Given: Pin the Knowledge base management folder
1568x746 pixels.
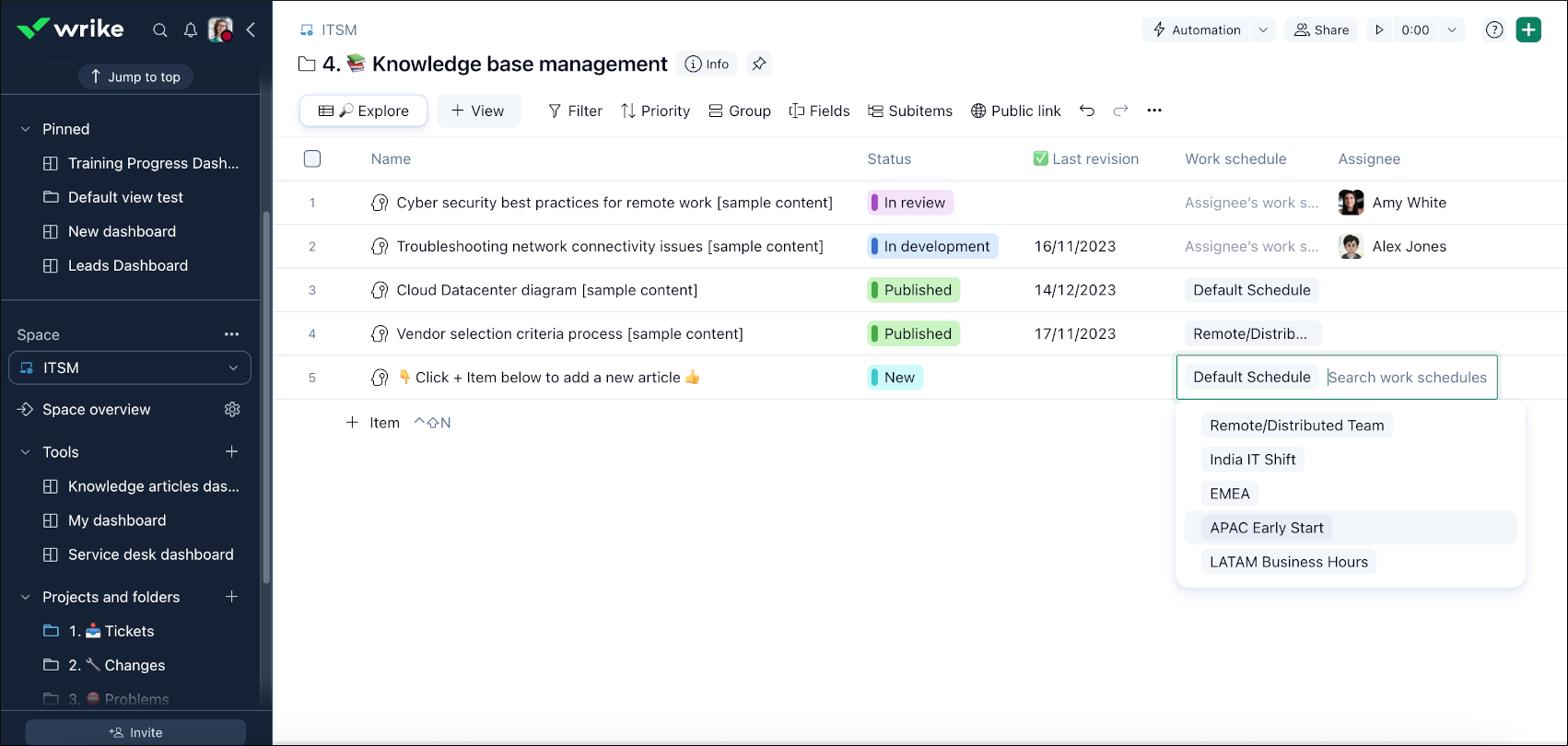Looking at the screenshot, I should [x=759, y=64].
